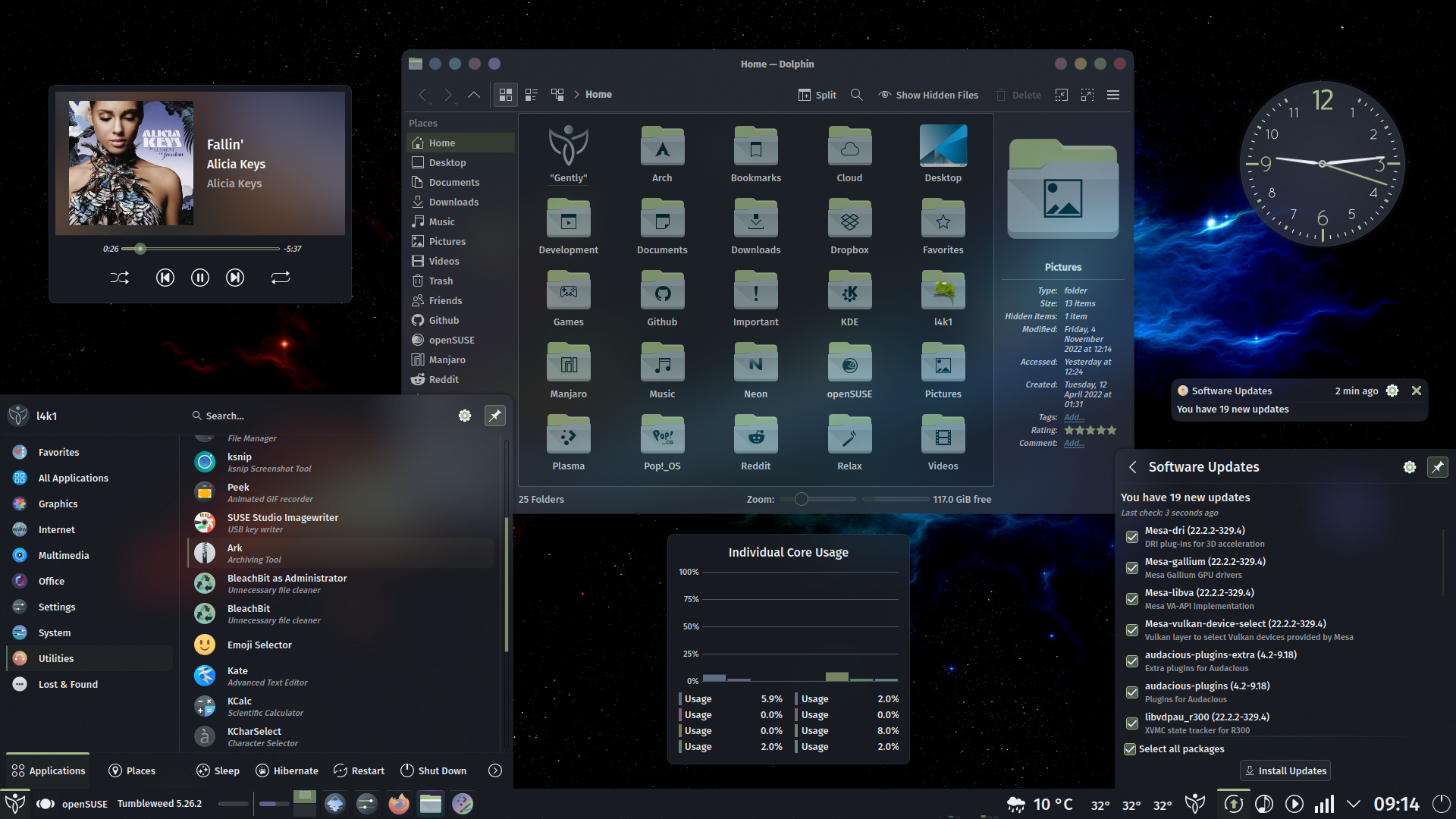Select Multimedia category in launcher
This screenshot has height=819, width=1456.
pyautogui.click(x=89, y=555)
